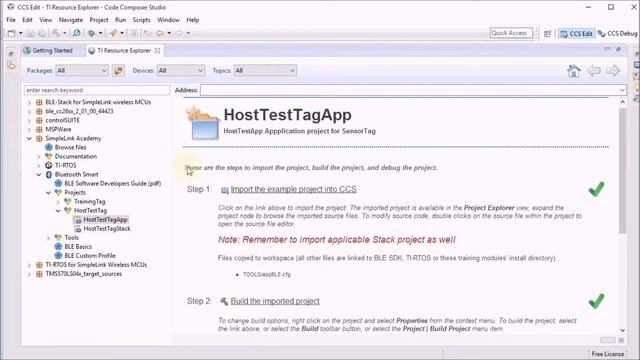Click the large HostTestTagApp folder icon
Screen dimensions: 640x360
coord(202,123)
